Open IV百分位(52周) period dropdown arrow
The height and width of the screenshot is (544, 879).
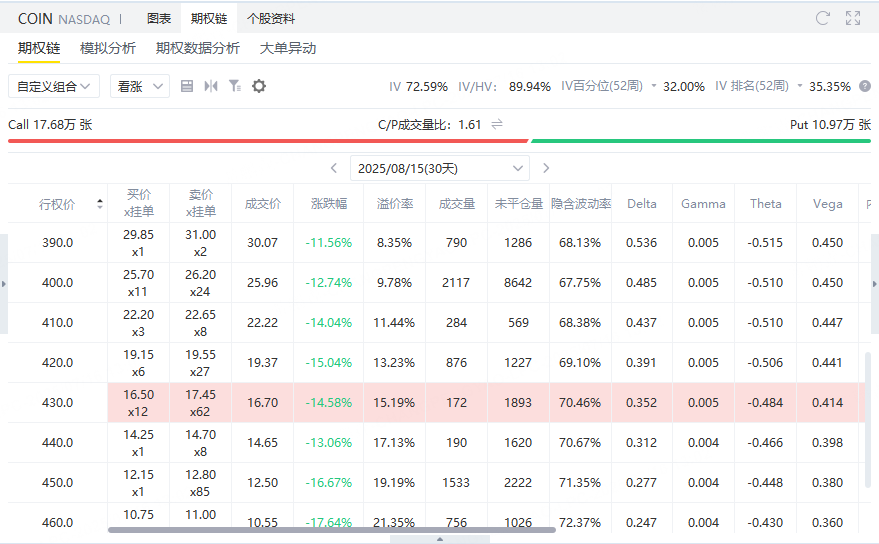[654, 86]
